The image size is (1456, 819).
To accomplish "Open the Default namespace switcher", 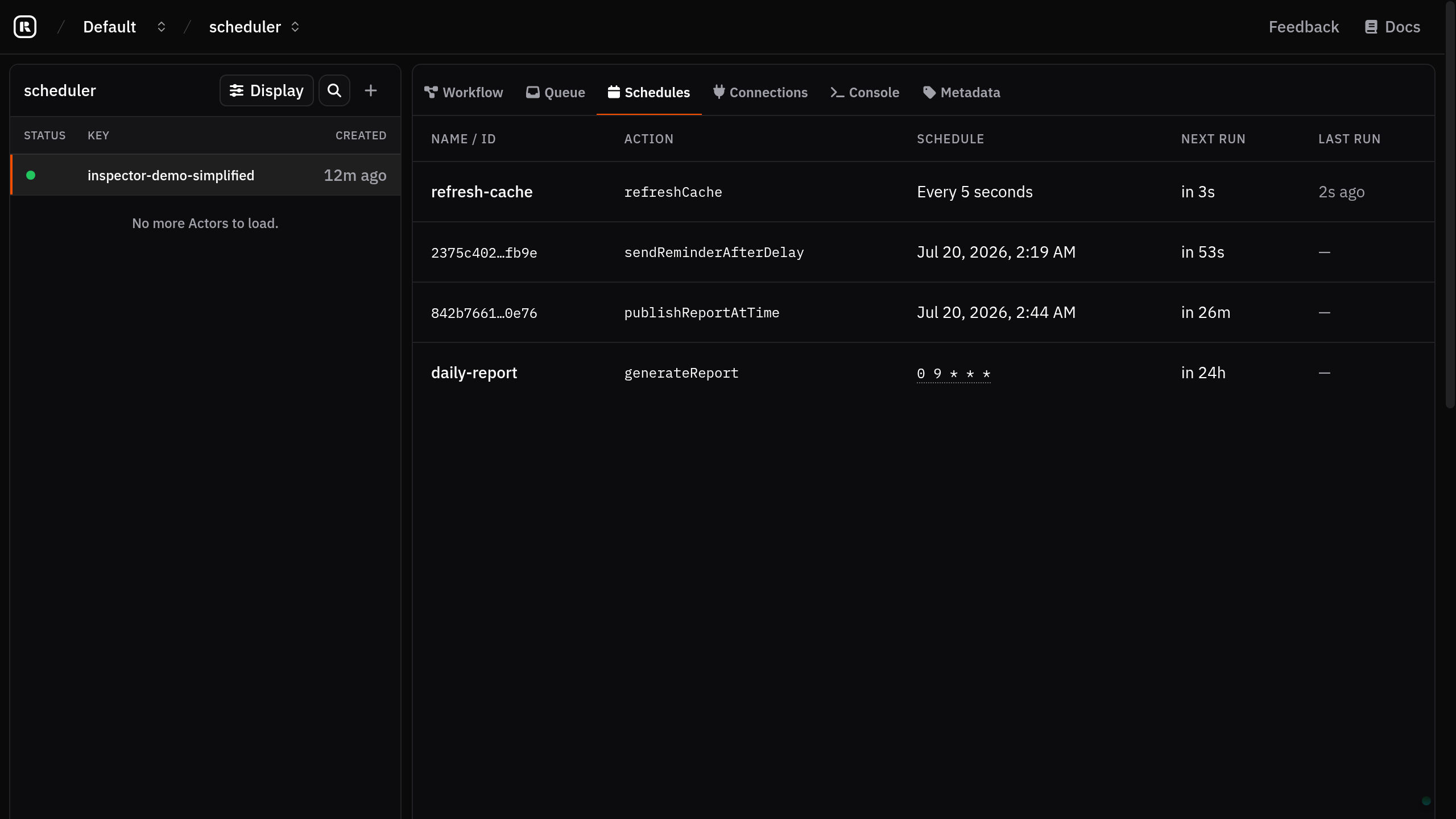I will tap(124, 27).
